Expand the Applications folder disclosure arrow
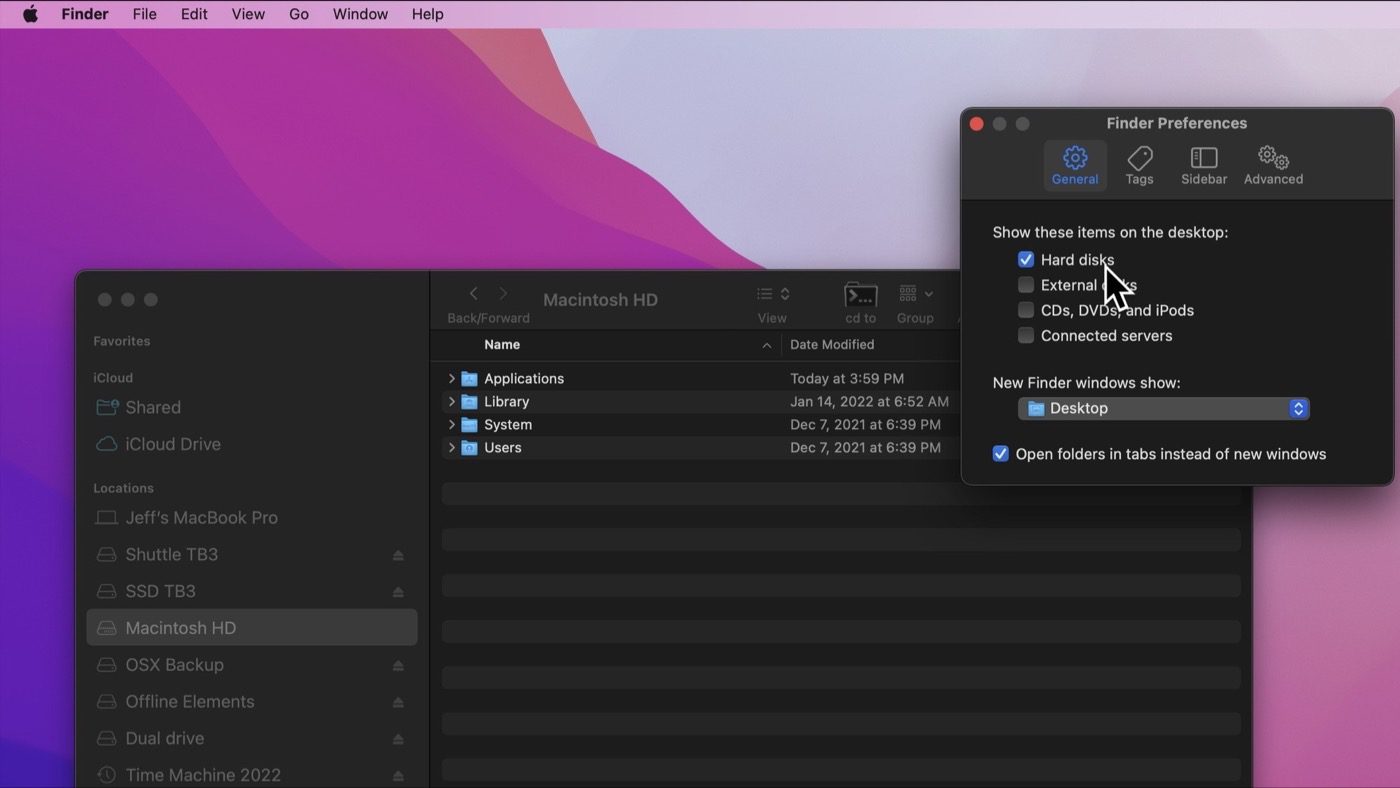 [x=452, y=379]
